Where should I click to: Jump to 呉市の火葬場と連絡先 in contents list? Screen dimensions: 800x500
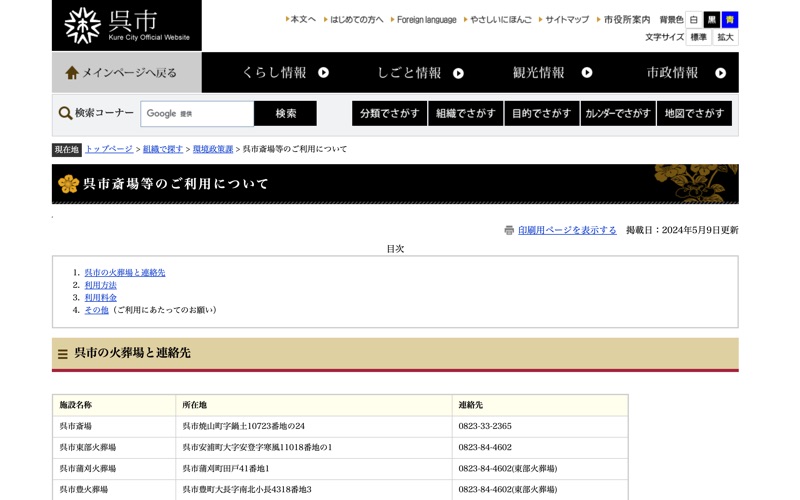124,272
